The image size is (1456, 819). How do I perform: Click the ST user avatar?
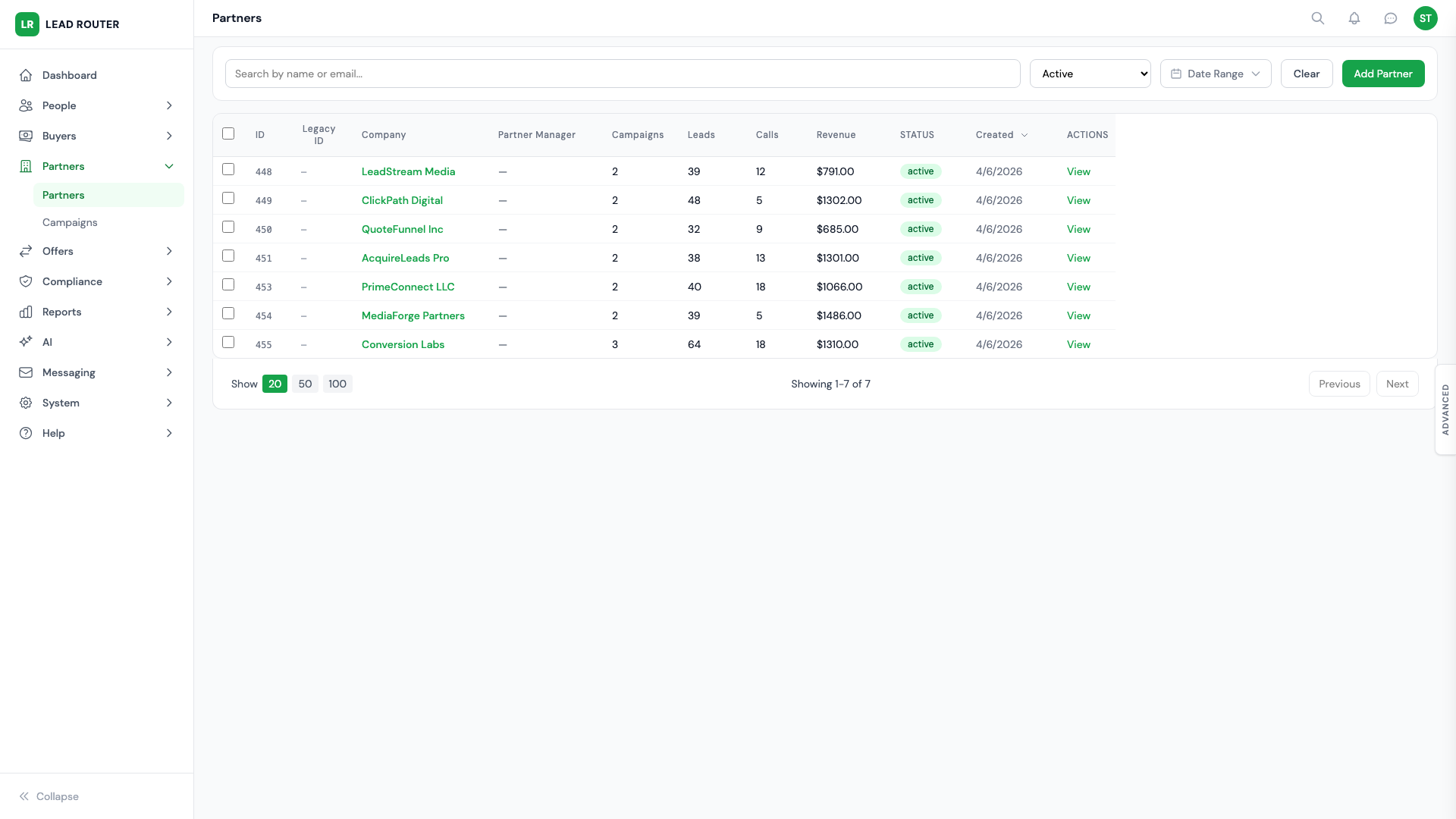(x=1426, y=18)
